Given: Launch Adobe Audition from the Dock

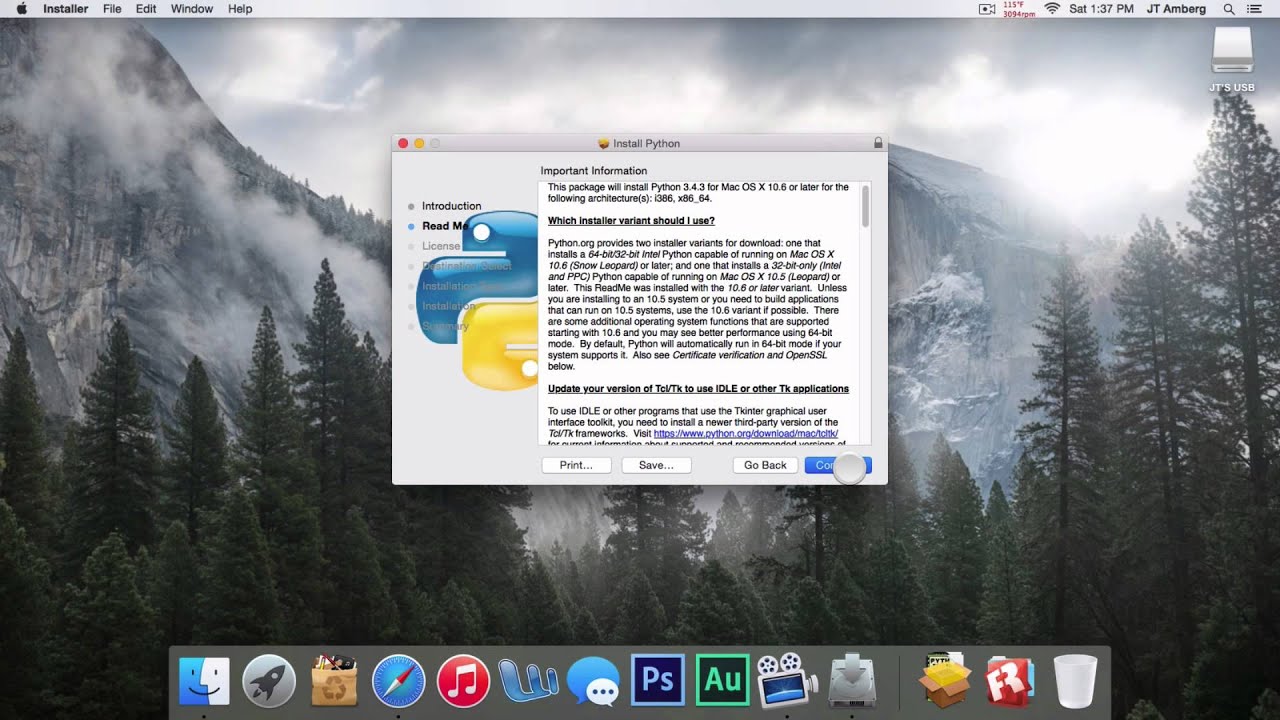Looking at the screenshot, I should click(722, 680).
